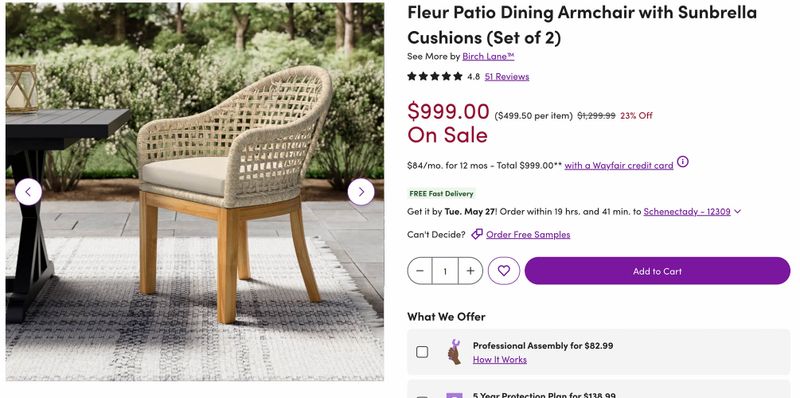
Task: Click the quantity input field
Action: coord(445,271)
